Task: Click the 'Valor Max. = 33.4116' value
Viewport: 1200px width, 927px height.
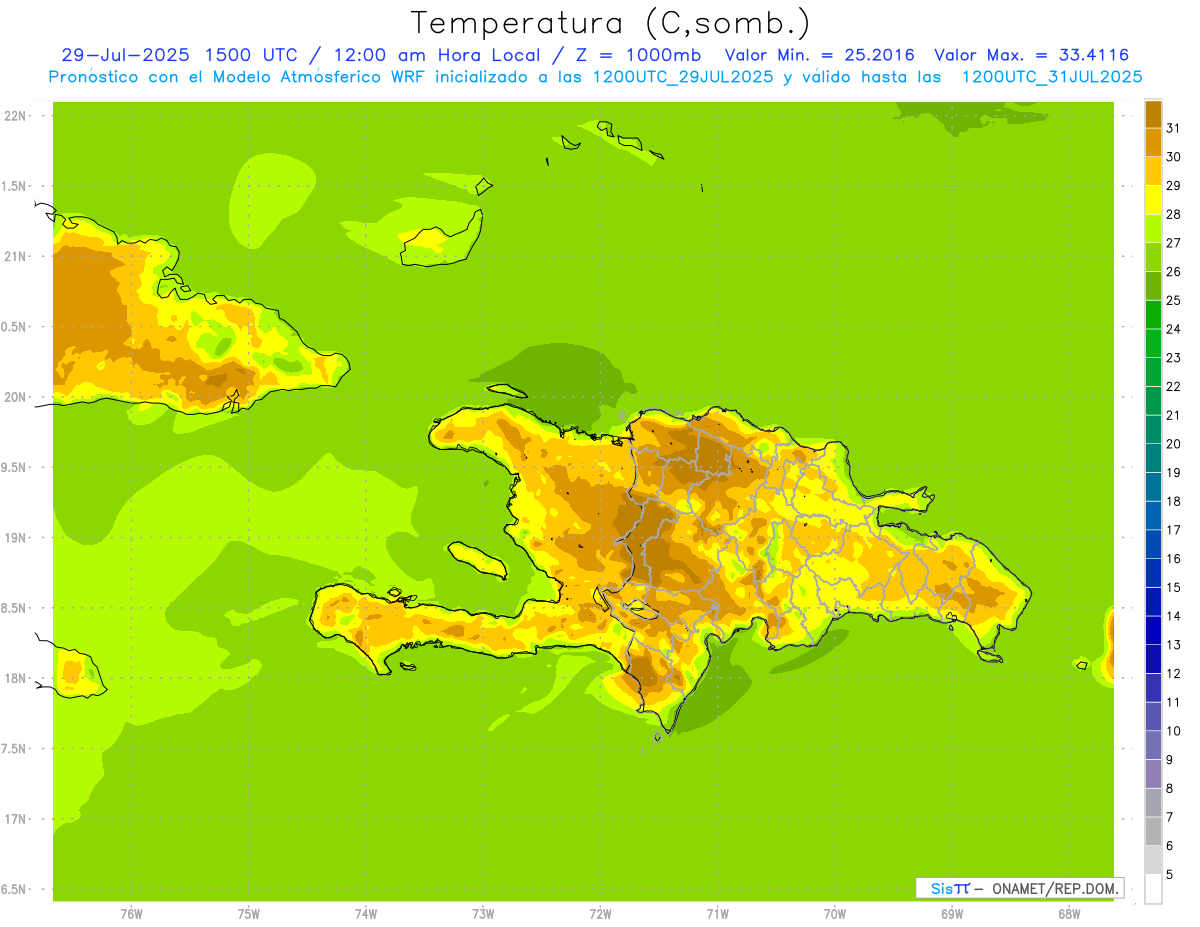Action: (x=1032, y=55)
